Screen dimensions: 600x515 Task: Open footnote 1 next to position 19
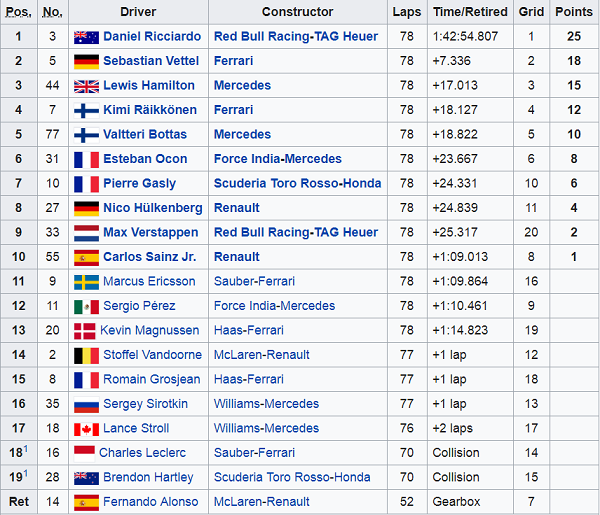(x=26, y=474)
